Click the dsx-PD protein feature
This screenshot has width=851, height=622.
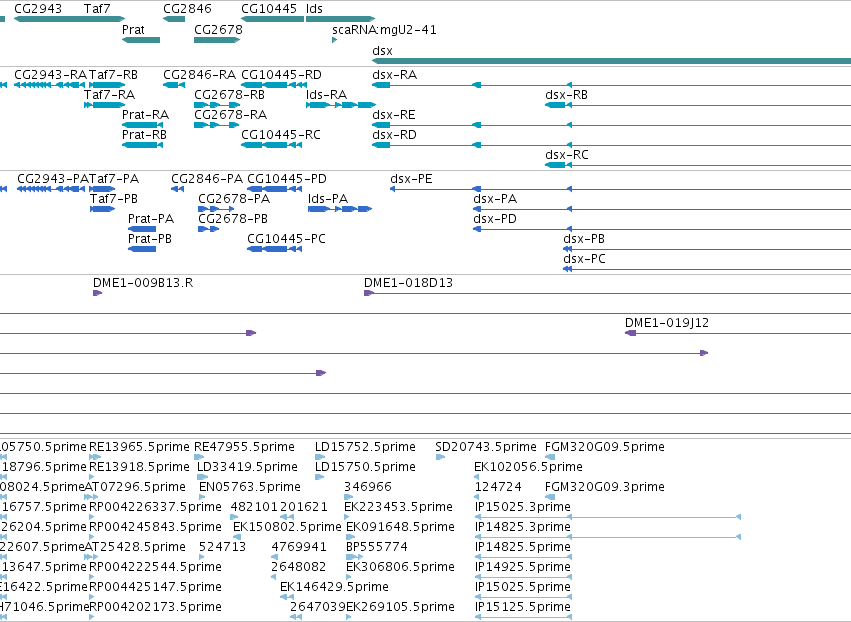click(x=662, y=229)
